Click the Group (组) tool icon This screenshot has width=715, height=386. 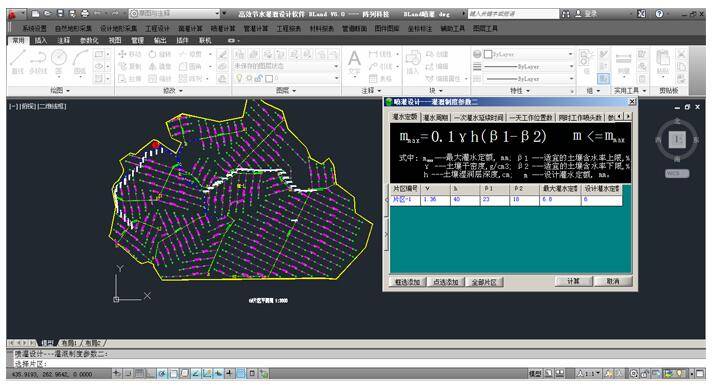pyautogui.click(x=585, y=63)
